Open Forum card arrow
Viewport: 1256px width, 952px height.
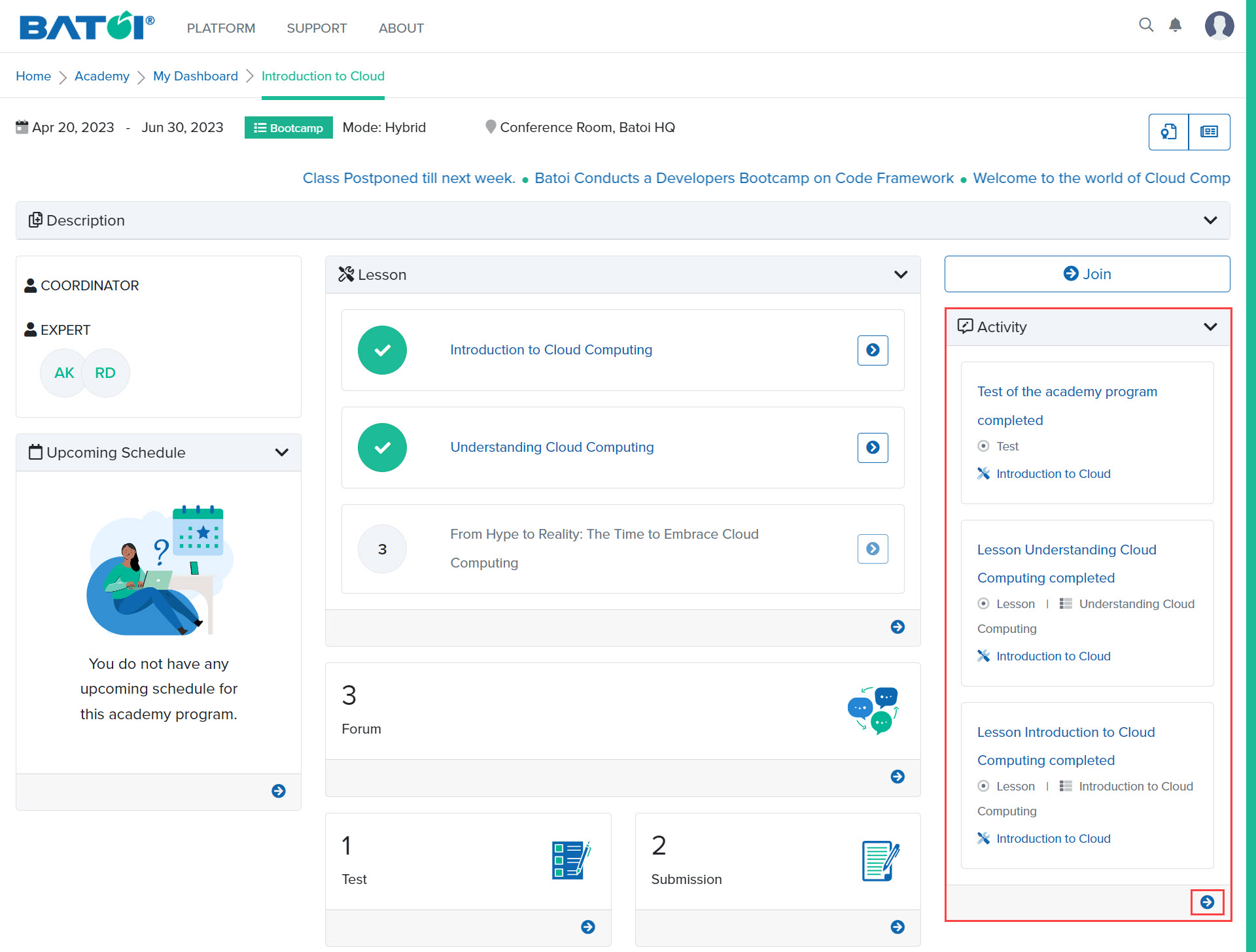tap(898, 777)
